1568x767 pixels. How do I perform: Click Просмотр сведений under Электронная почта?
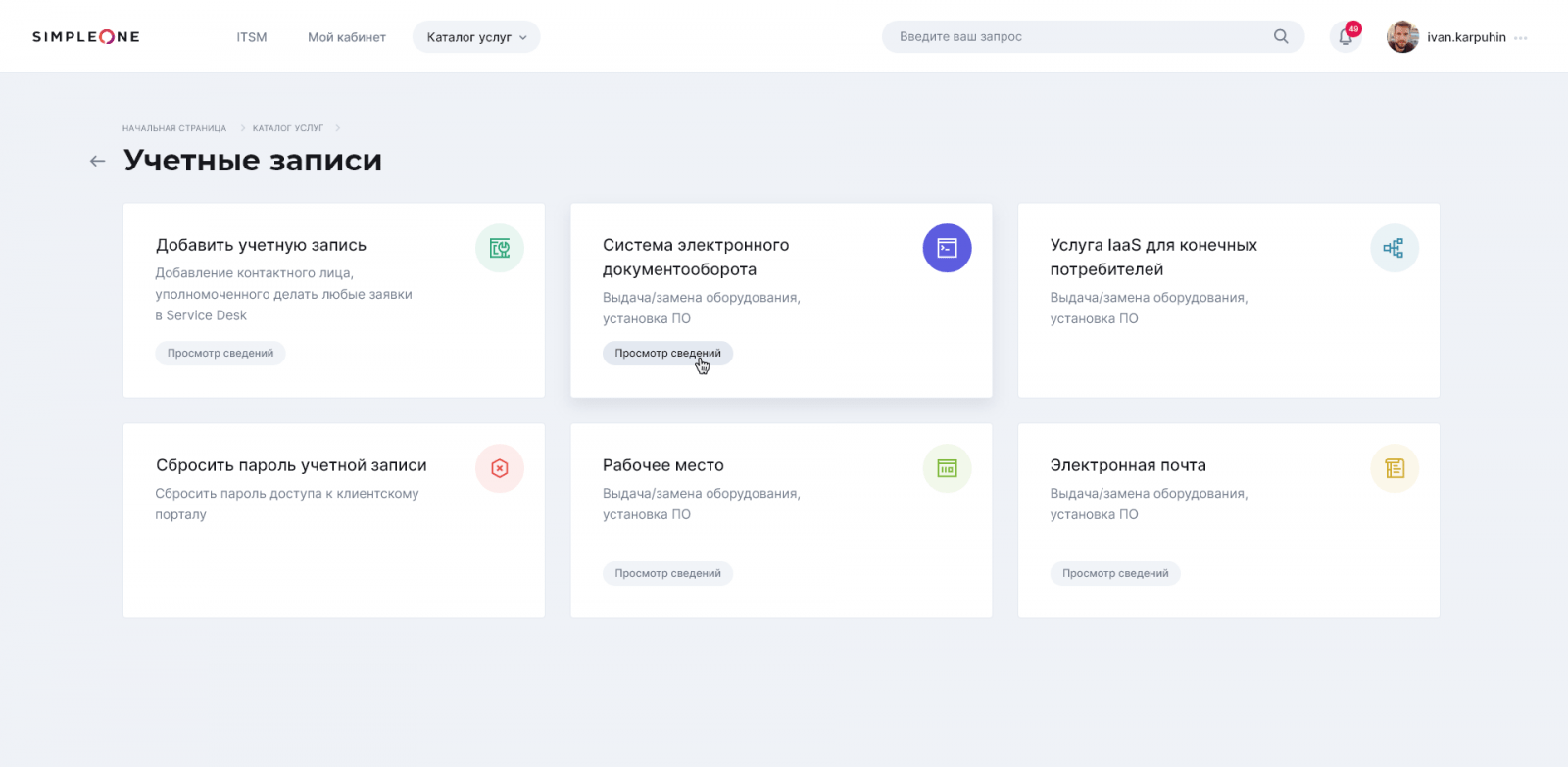1115,573
